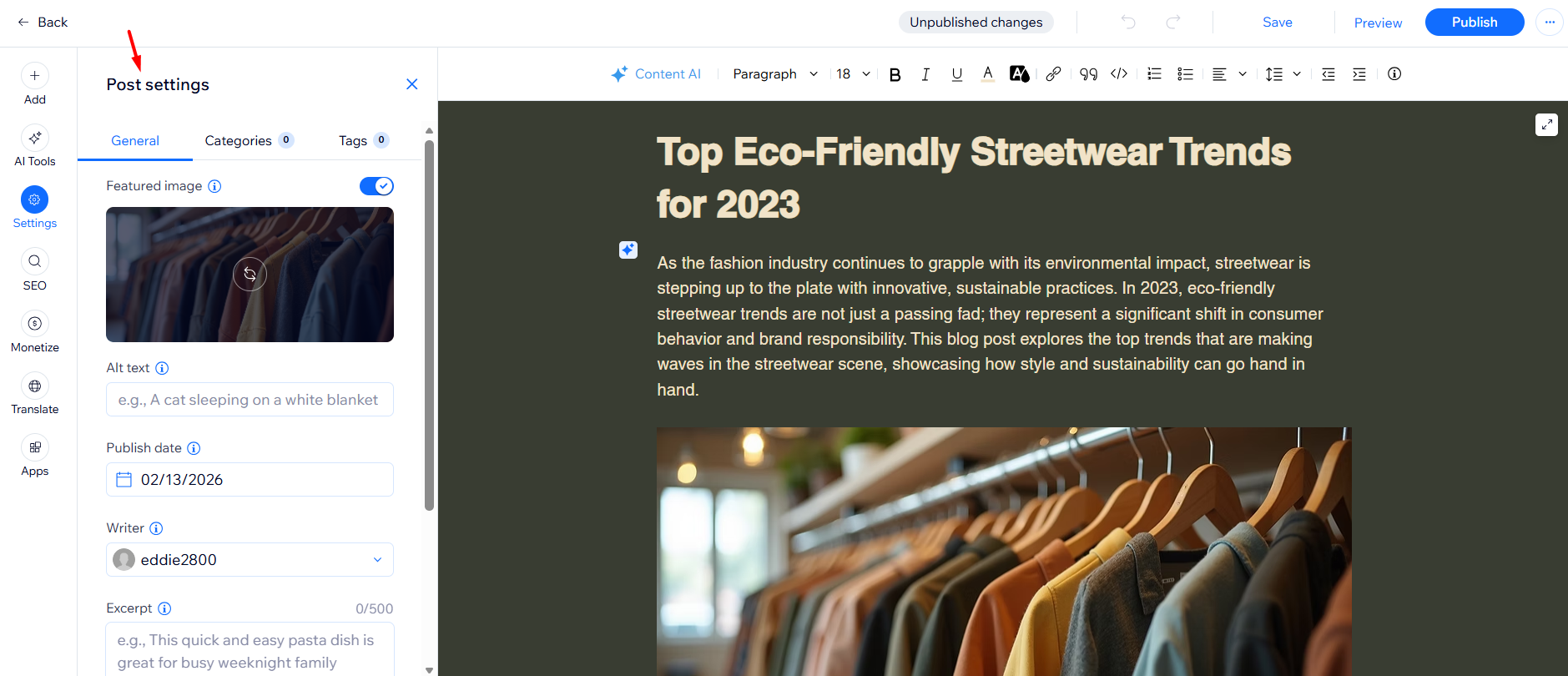Decrease the paragraph indent
This screenshot has width=1568, height=676.
click(x=1329, y=74)
